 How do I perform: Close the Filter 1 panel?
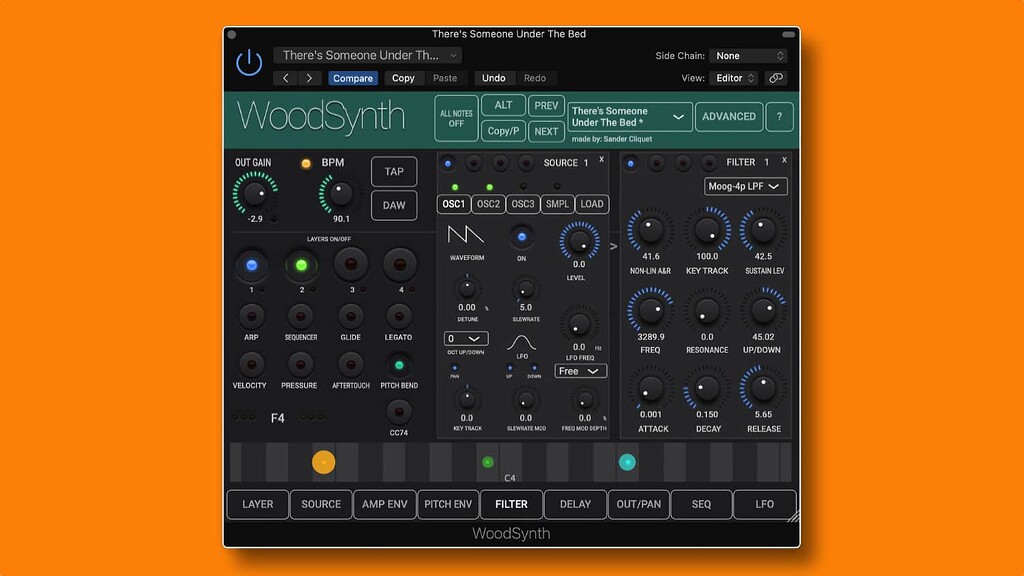coord(784,160)
